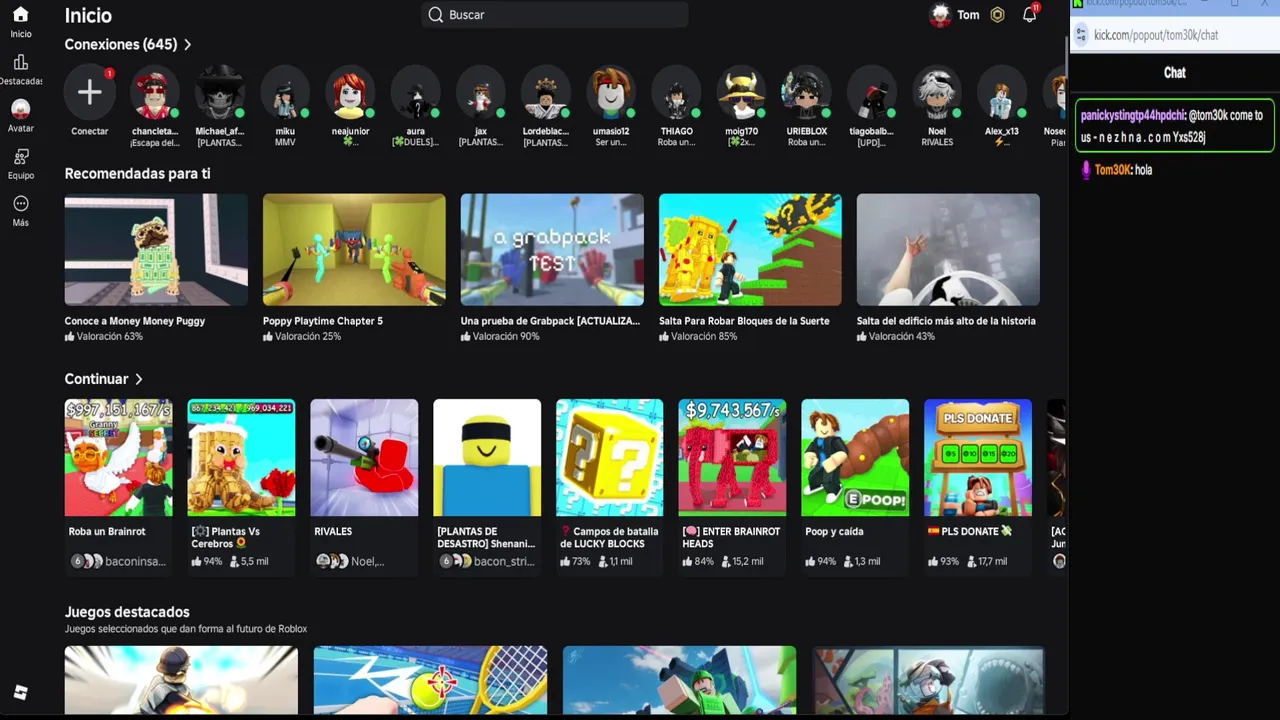Open the Equipo sidebar icon
Viewport: 1280px width, 720px height.
point(20,157)
